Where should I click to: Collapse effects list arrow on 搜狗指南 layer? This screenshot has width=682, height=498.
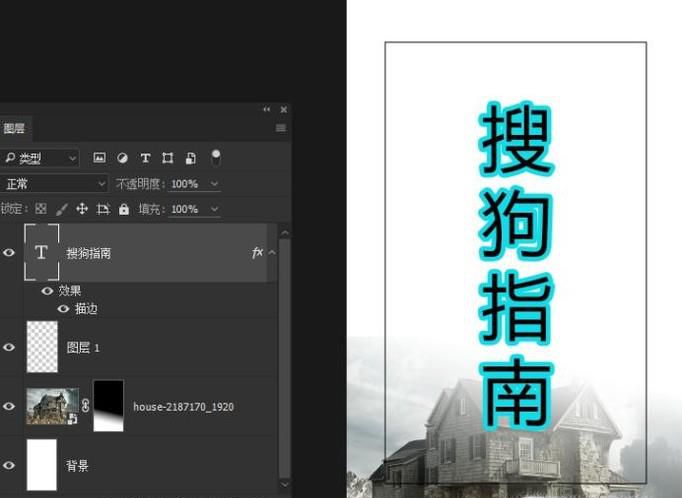272,252
